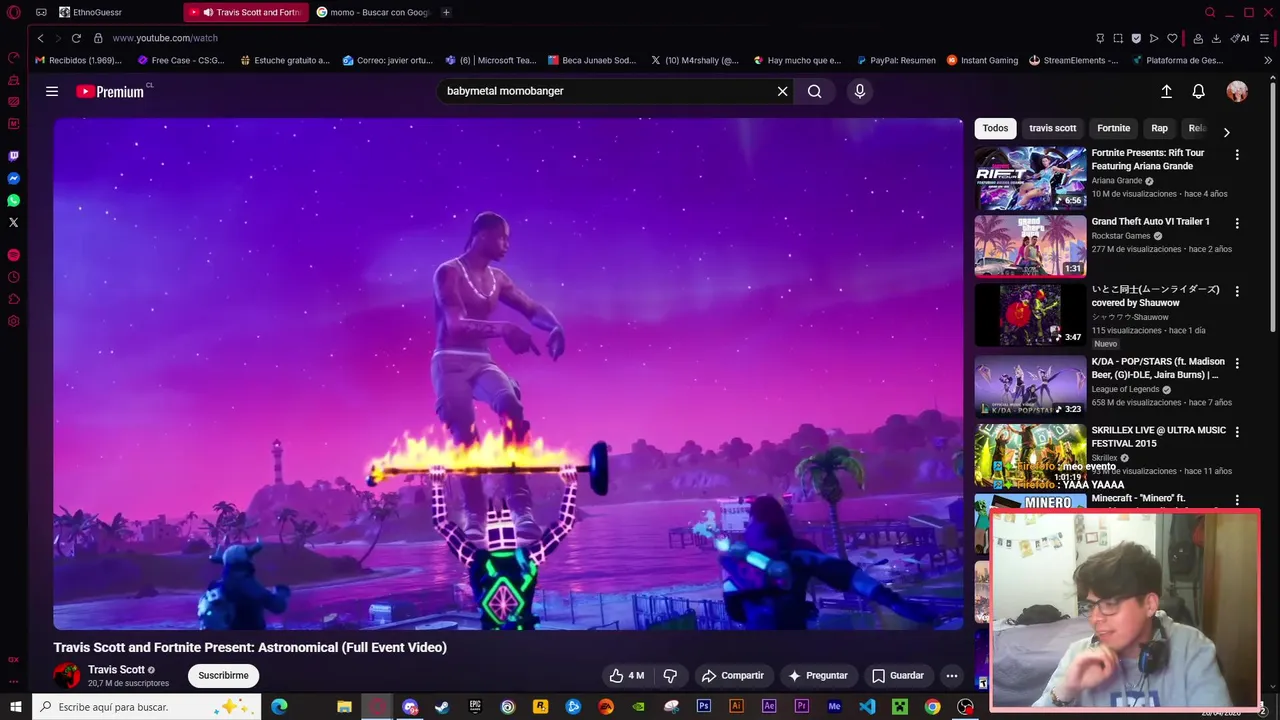Screen dimensions: 1280x720
Task: Reload the page in the browser
Action: (x=76, y=38)
